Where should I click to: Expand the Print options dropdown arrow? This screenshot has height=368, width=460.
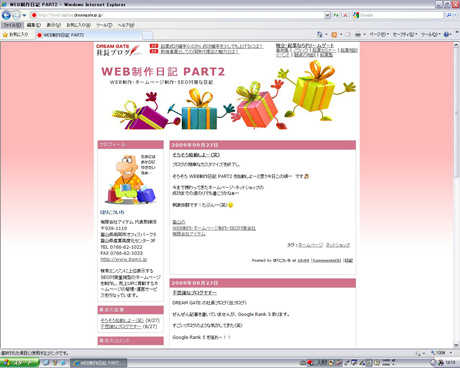pyautogui.click(x=364, y=34)
